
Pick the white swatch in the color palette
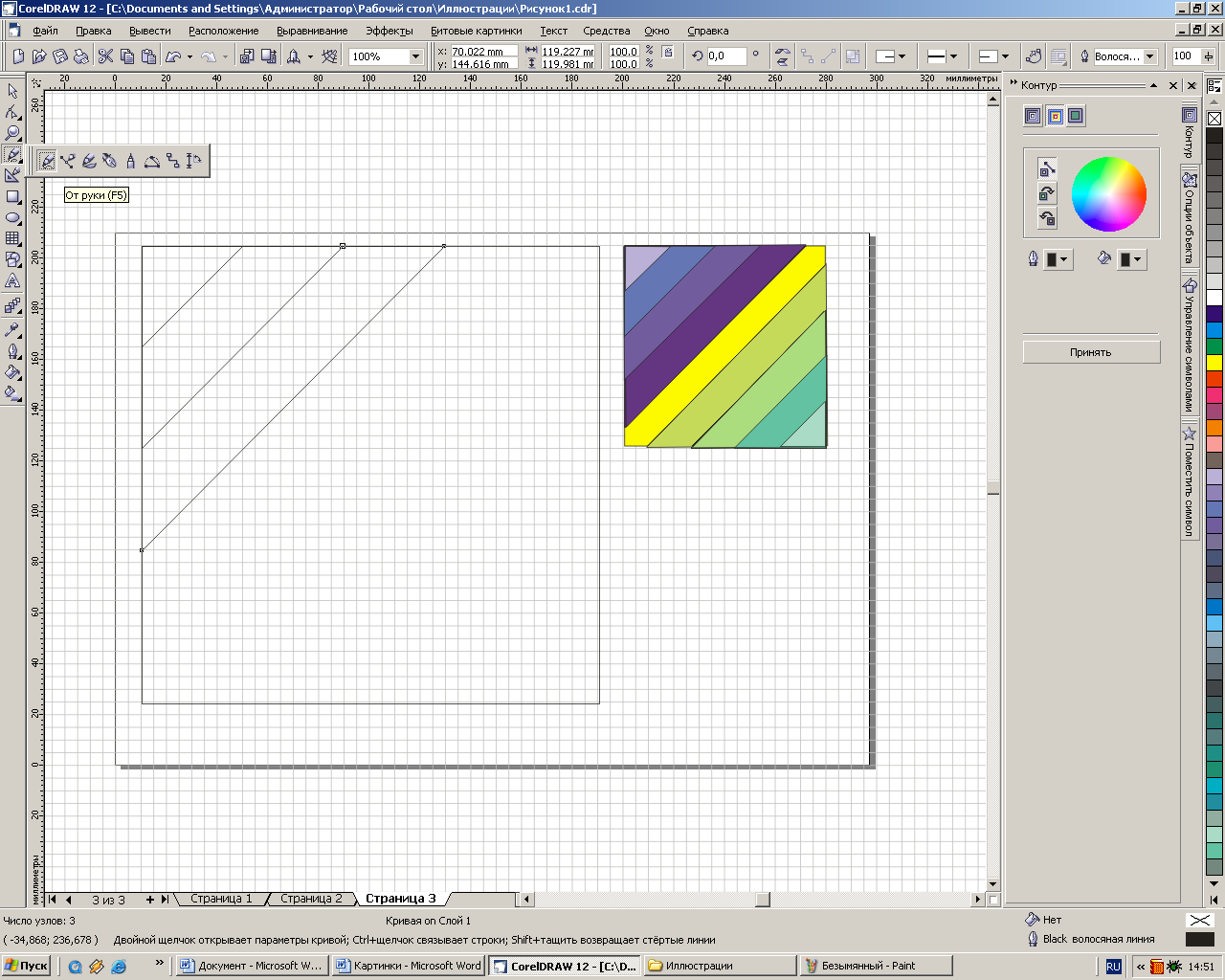(x=1214, y=298)
